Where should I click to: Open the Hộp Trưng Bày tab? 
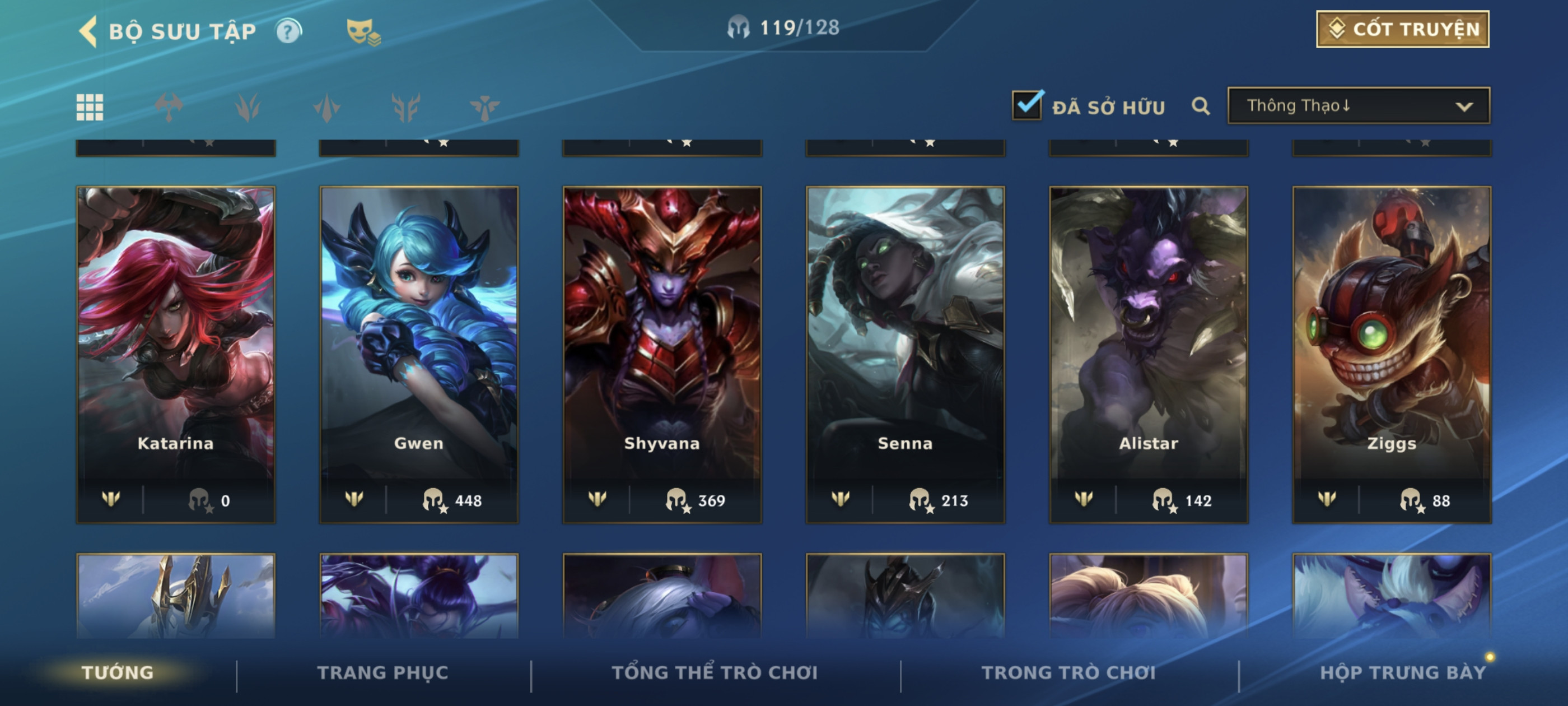pos(1403,672)
